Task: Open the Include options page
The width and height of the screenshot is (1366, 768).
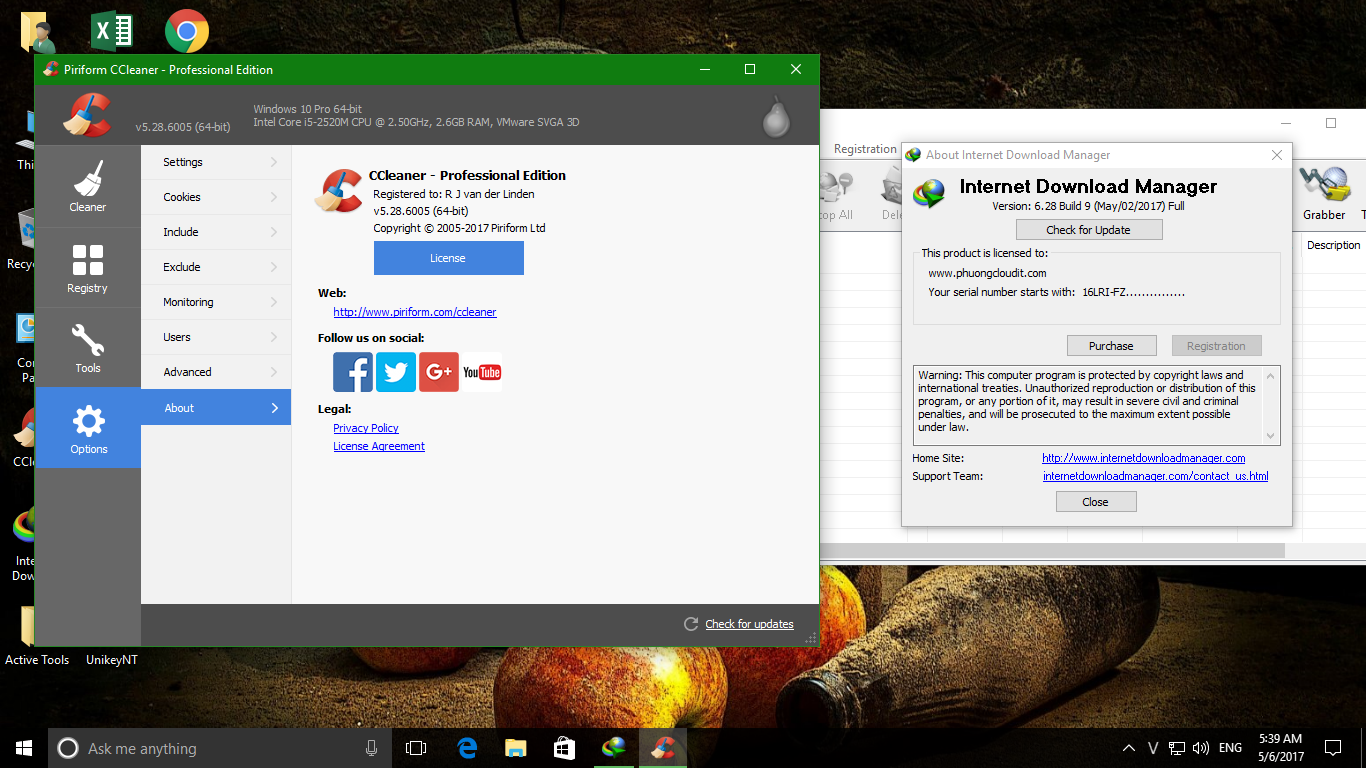Action: [x=216, y=232]
